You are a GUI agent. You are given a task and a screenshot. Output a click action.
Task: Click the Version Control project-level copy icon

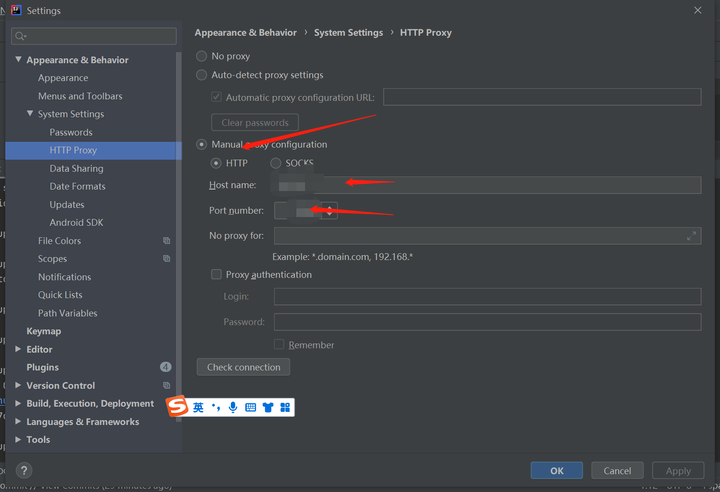166,385
